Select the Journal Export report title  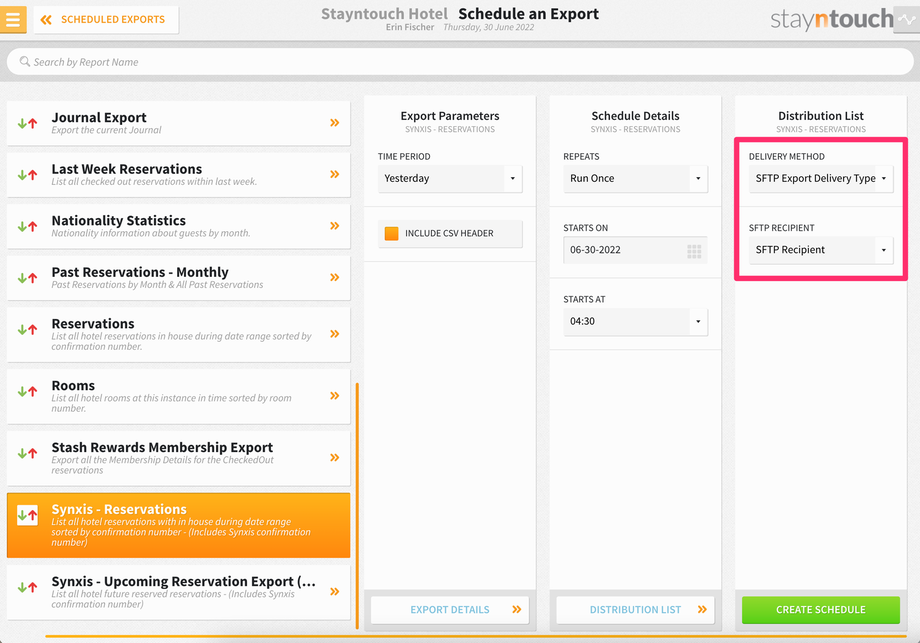[99, 118]
